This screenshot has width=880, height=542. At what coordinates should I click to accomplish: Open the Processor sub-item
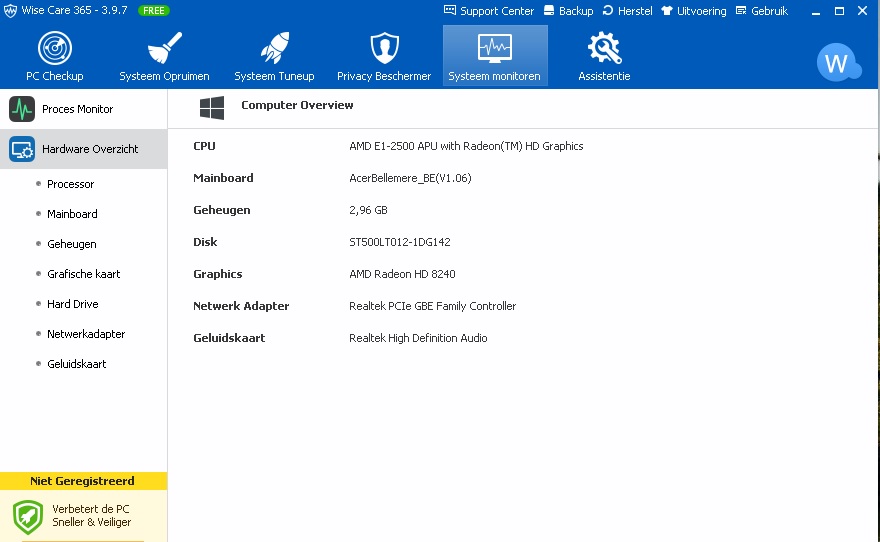(x=70, y=184)
